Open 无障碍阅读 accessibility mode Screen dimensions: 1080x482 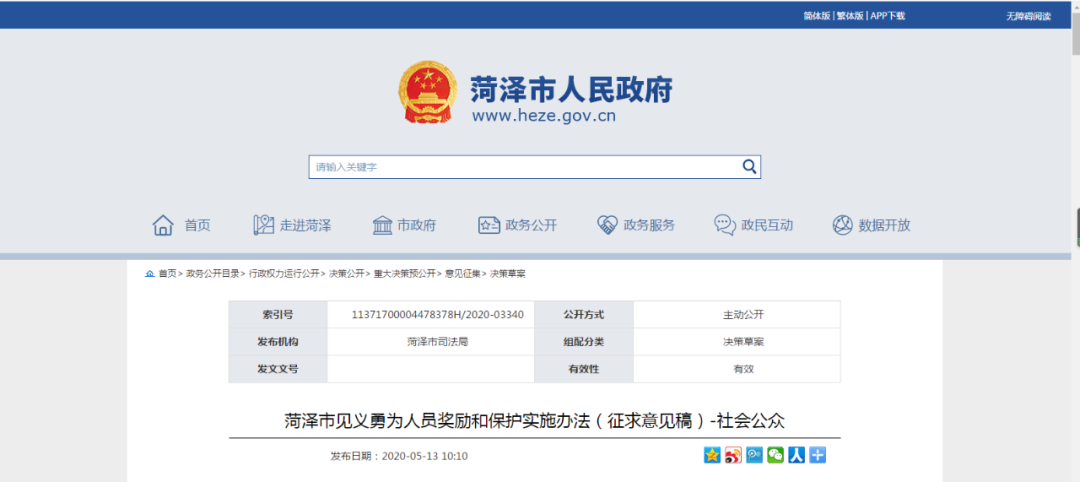pyautogui.click(x=1028, y=16)
